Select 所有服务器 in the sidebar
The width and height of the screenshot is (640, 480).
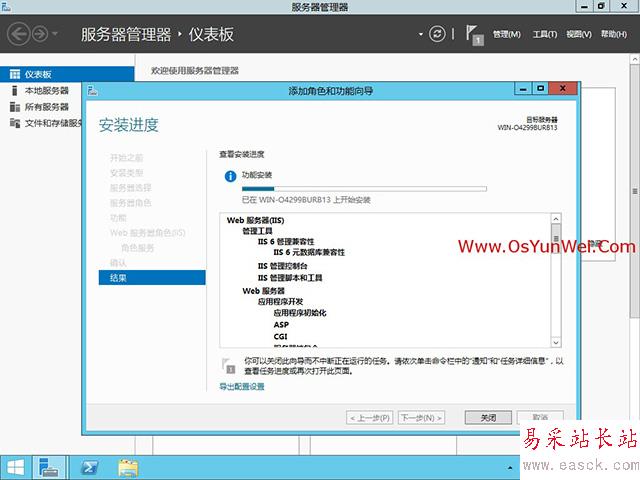pos(47,107)
